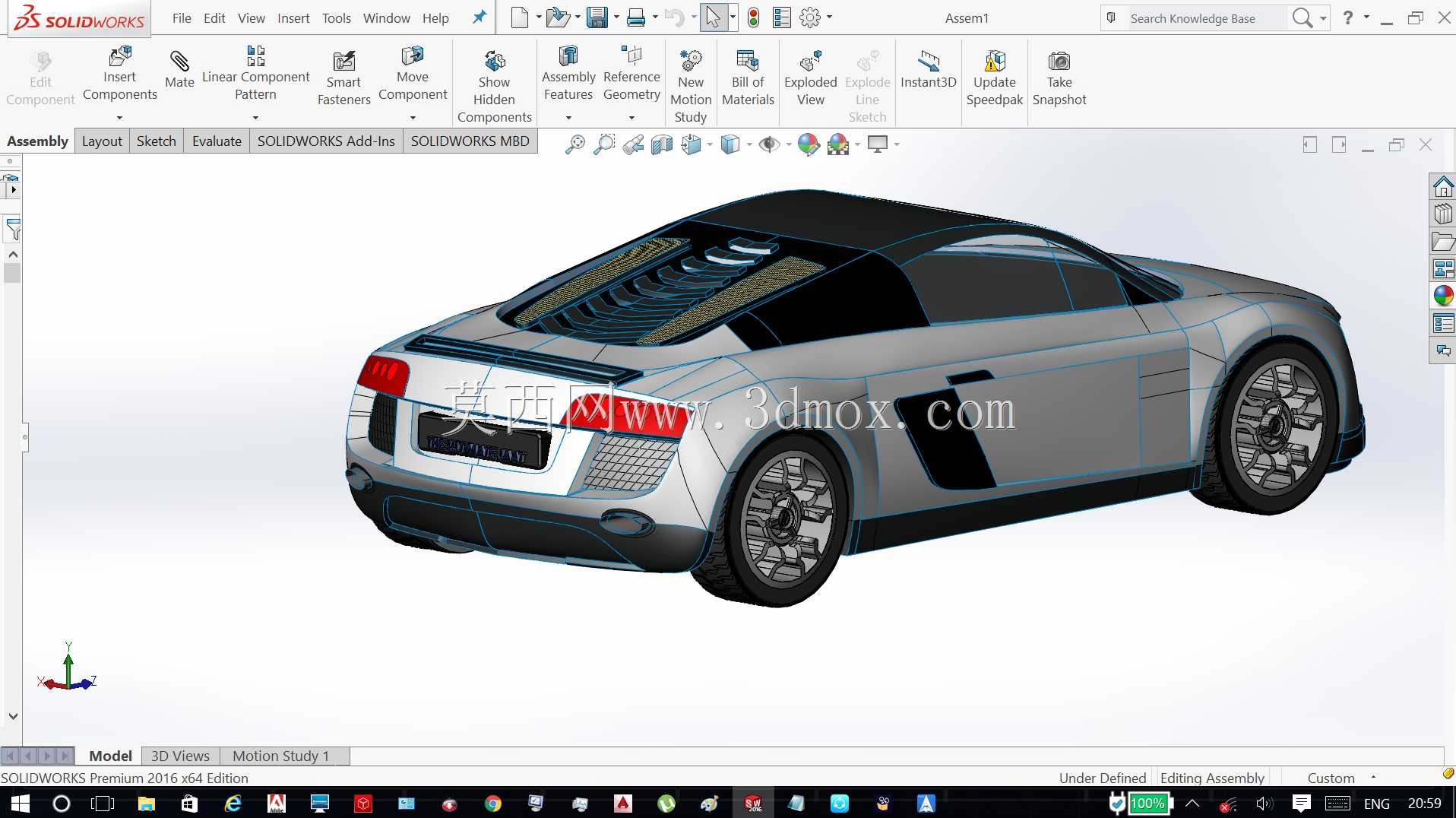This screenshot has width=1456, height=818.
Task: Switch to SOLIDWORKS Add-Ins tab
Action: (326, 141)
